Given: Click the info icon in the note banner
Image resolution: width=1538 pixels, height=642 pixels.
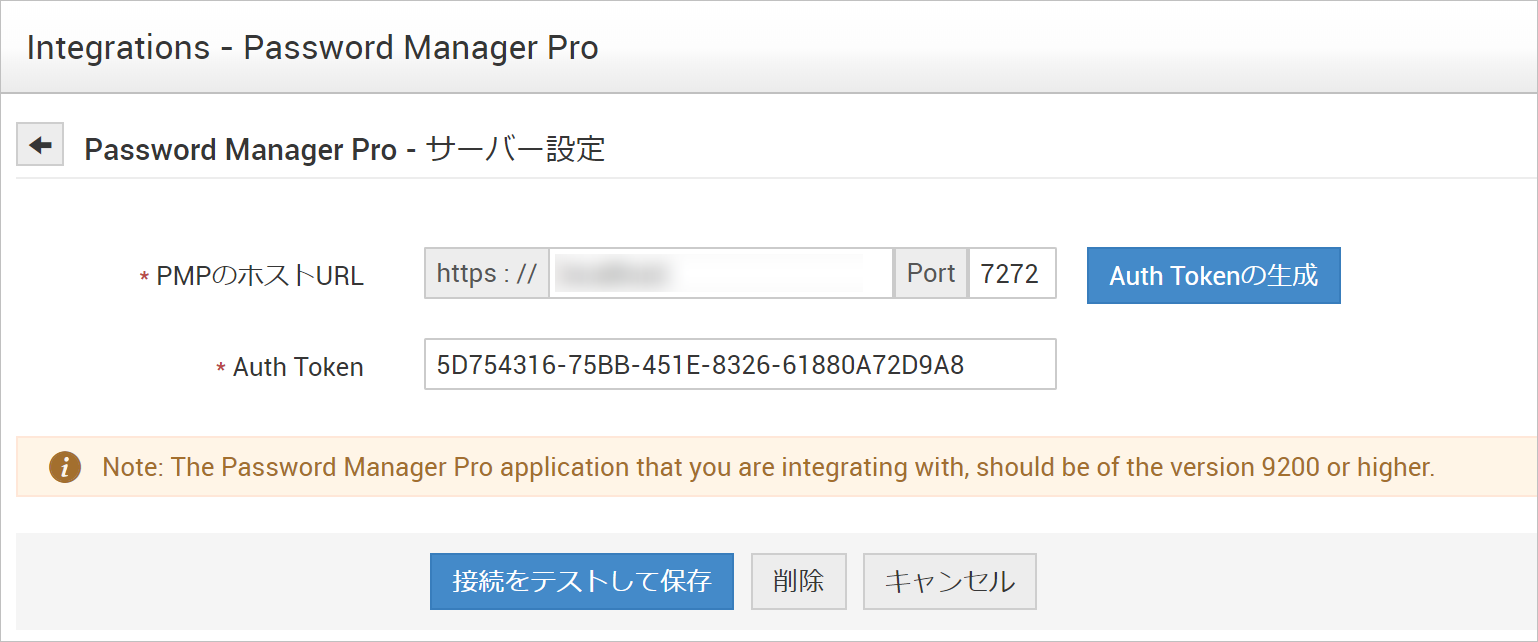Looking at the screenshot, I should point(65,467).
